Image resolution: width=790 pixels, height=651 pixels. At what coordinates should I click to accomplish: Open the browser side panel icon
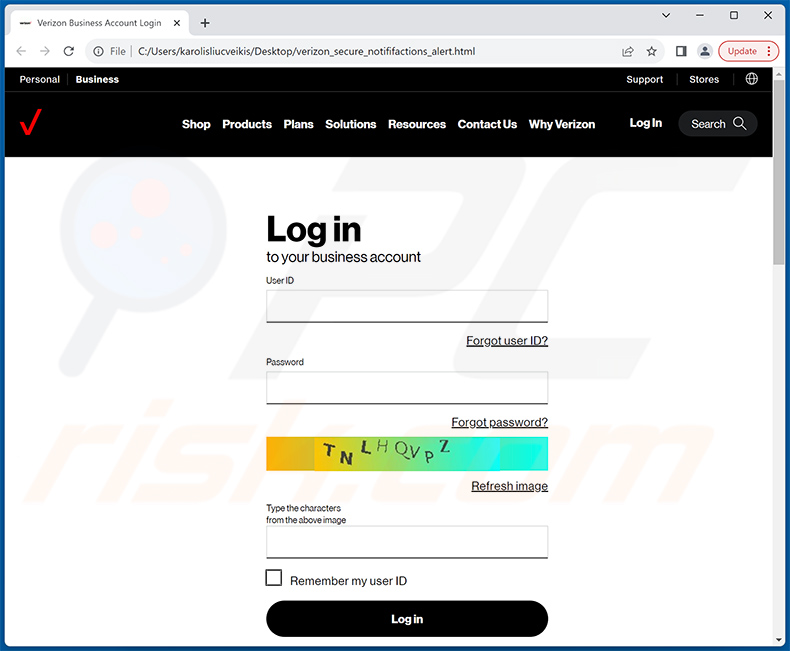(x=681, y=51)
